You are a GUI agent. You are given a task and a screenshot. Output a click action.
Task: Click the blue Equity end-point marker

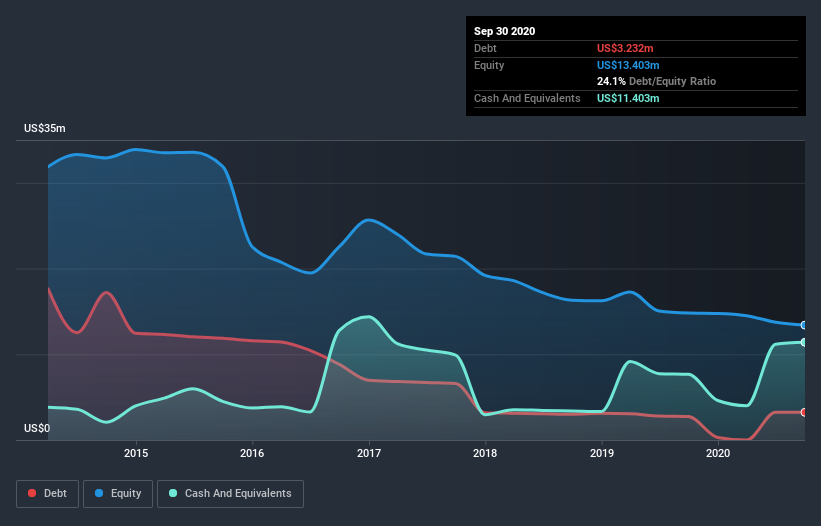pyautogui.click(x=804, y=325)
